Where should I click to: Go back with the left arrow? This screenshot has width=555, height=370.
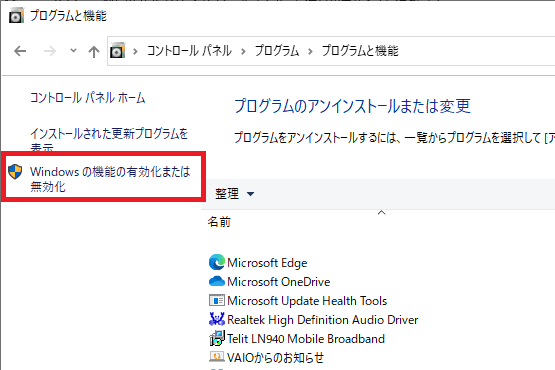click(20, 51)
